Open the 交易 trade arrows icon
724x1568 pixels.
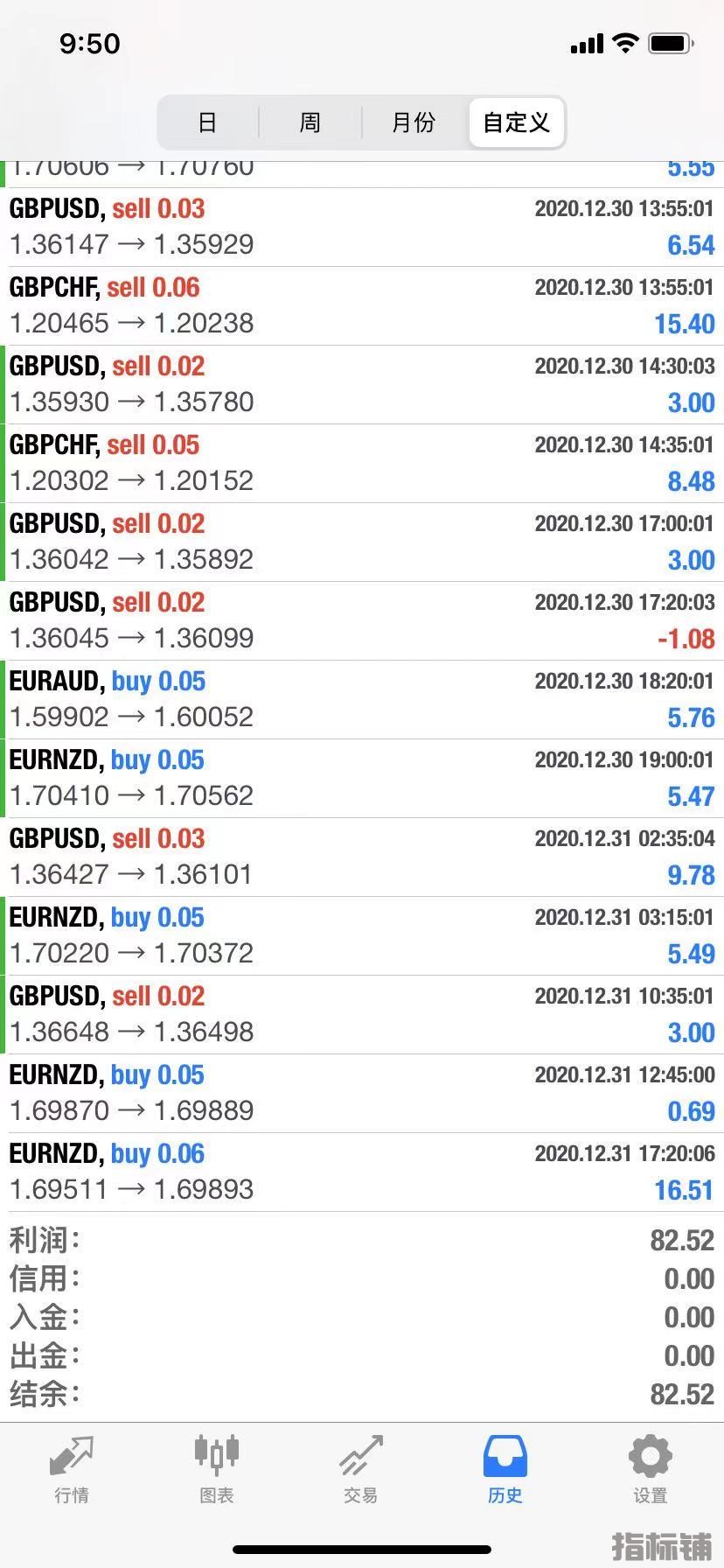coord(361,1456)
